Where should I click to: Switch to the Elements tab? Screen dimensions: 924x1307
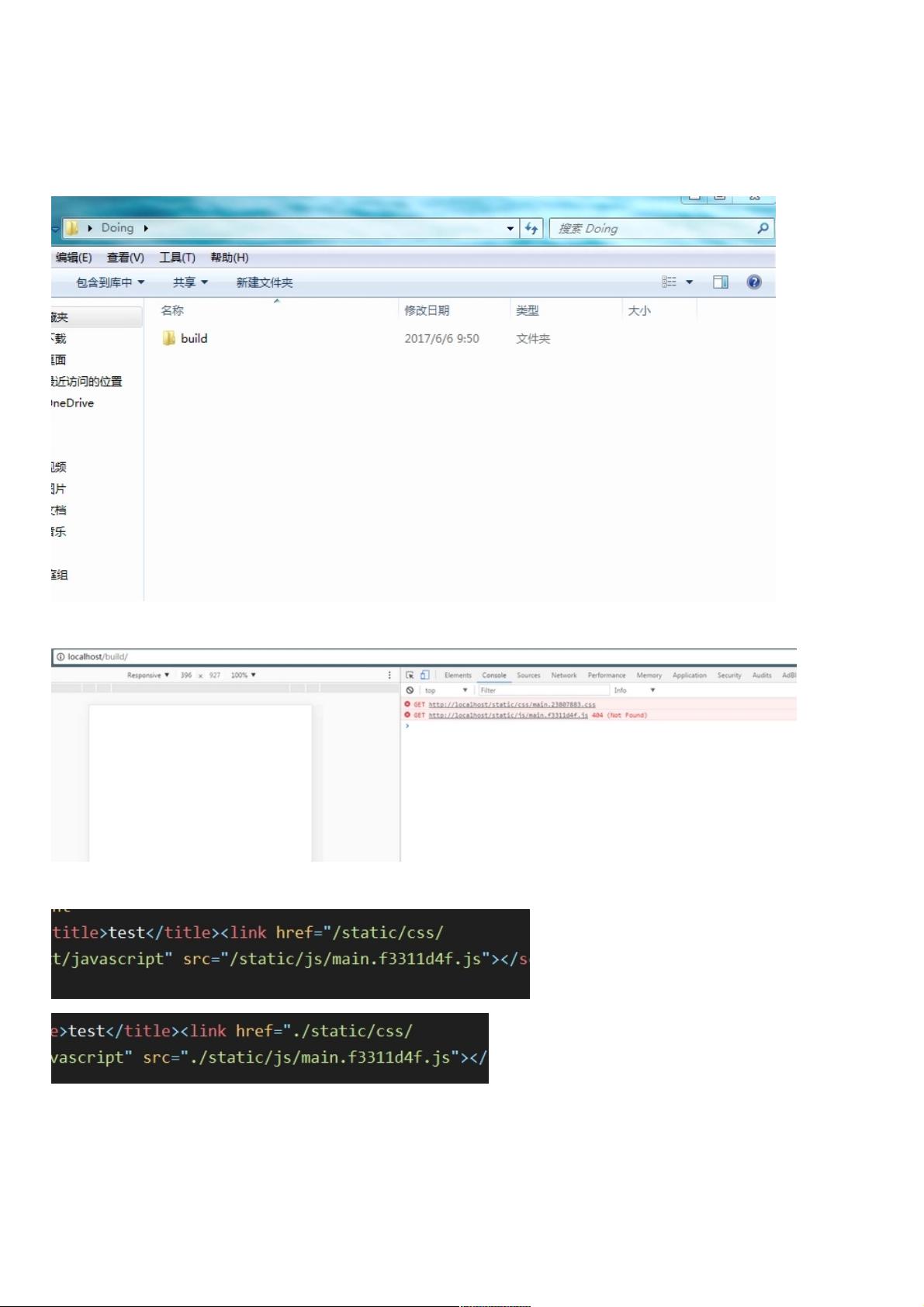pyautogui.click(x=458, y=675)
